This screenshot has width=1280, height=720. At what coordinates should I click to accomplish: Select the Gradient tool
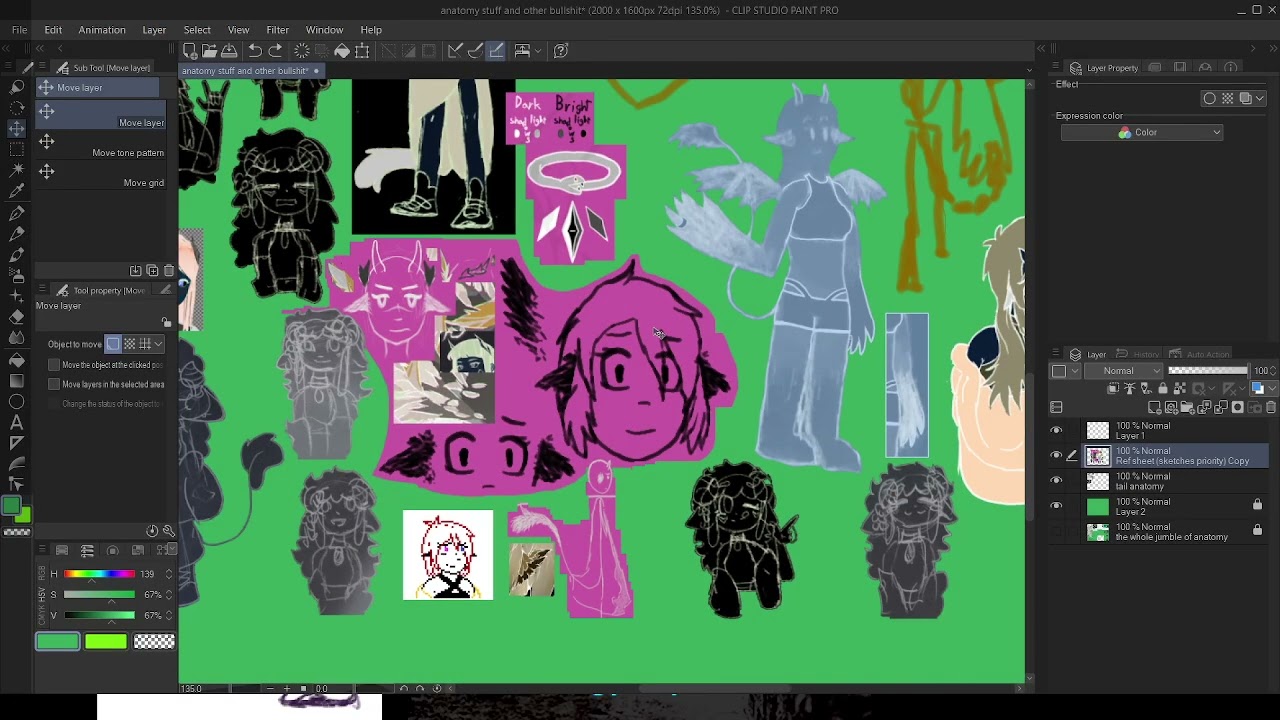click(x=17, y=380)
